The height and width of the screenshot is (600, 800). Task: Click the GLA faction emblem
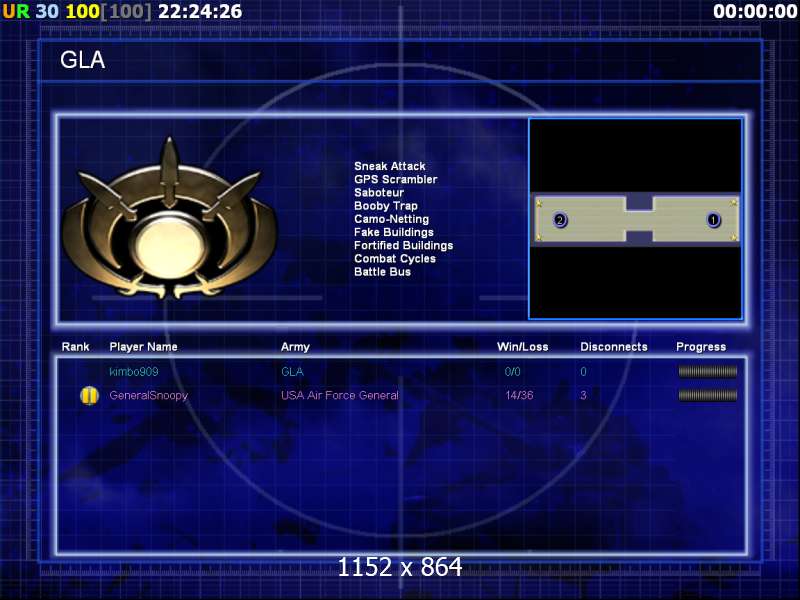click(x=169, y=218)
